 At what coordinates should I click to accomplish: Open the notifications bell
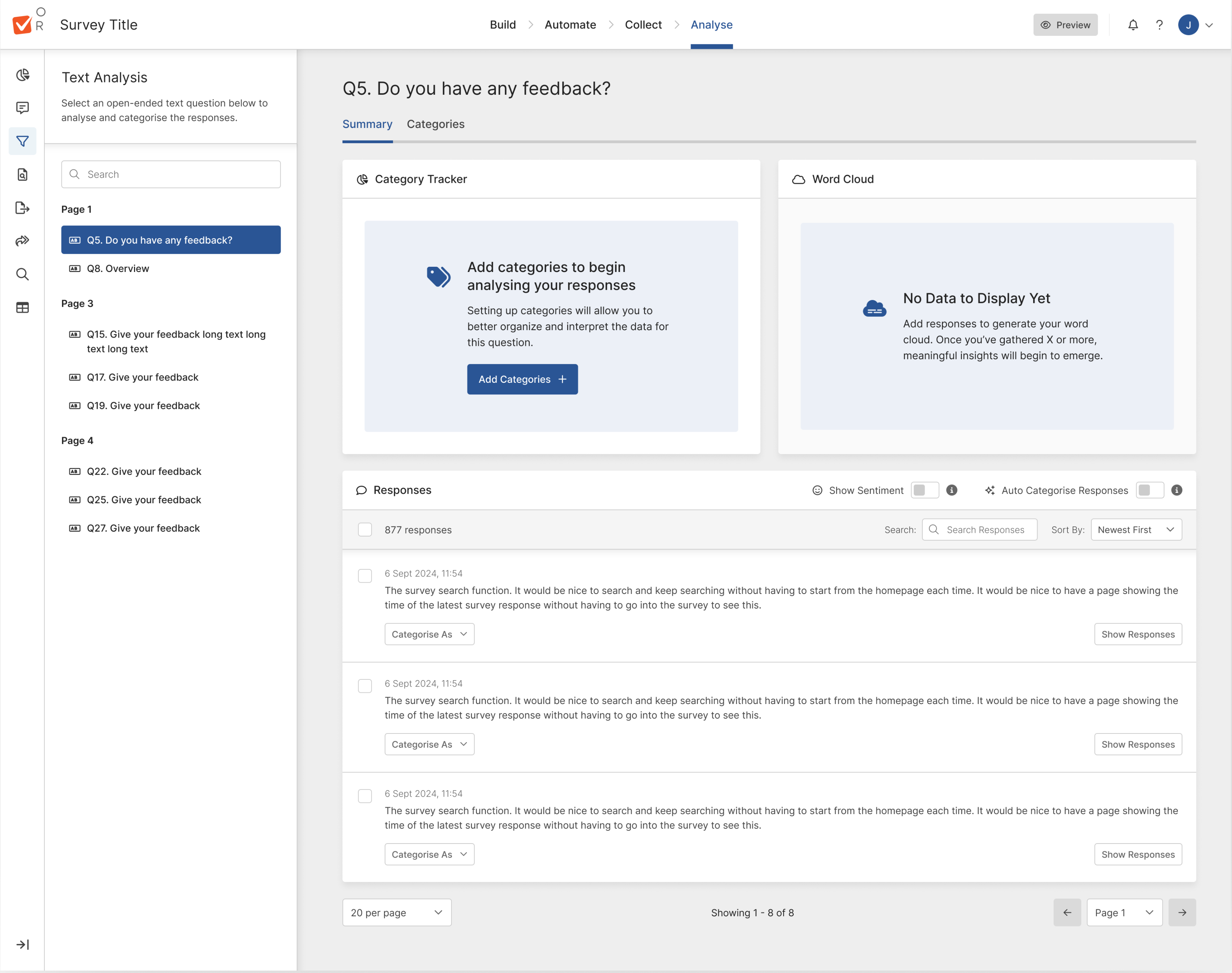point(1133,25)
